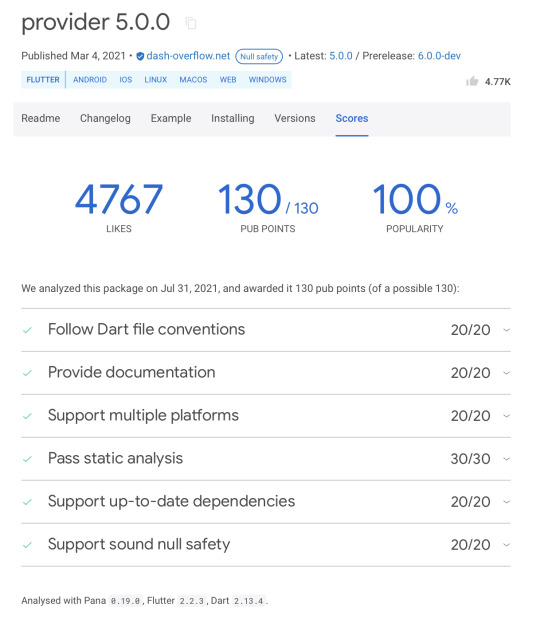
Task: Expand the Support up-to-date dependencies chevron
Action: tap(506, 502)
